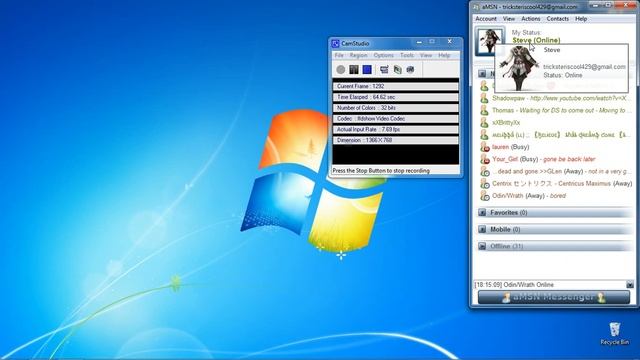Screen dimensions: 640x360
Task: Expand the Favorites (0) group
Action: pos(482,213)
